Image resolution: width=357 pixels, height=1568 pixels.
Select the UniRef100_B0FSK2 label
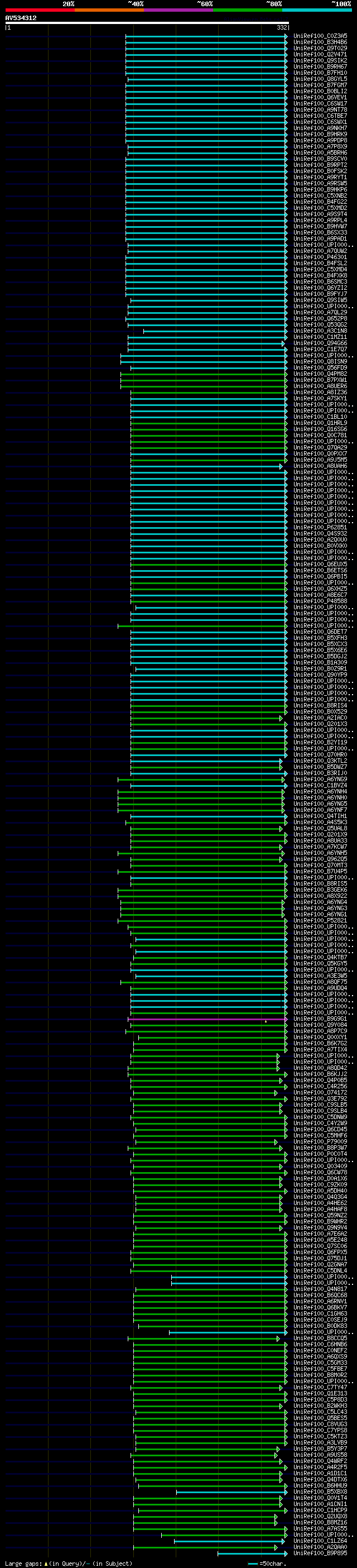pos(321,171)
